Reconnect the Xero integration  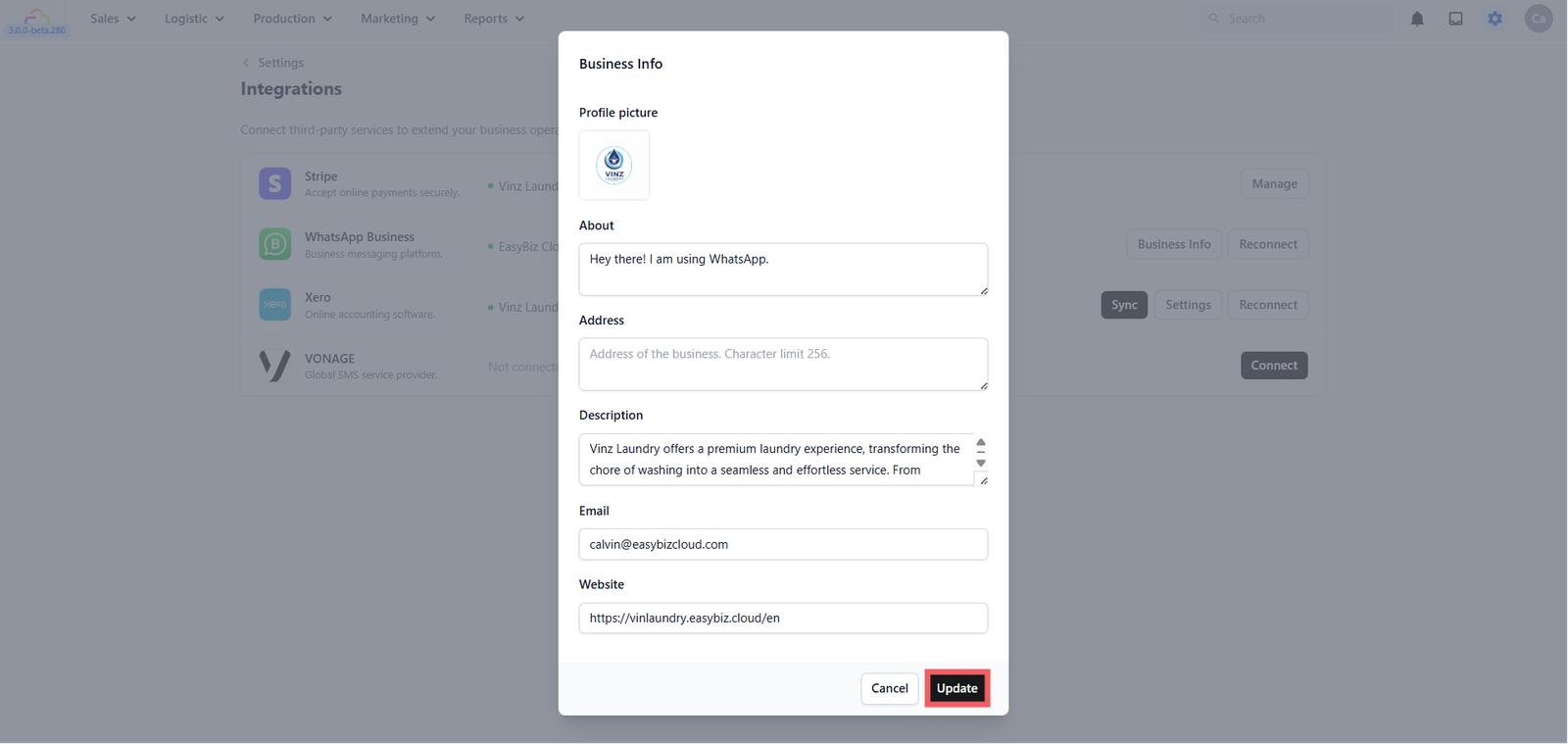pyautogui.click(x=1268, y=305)
